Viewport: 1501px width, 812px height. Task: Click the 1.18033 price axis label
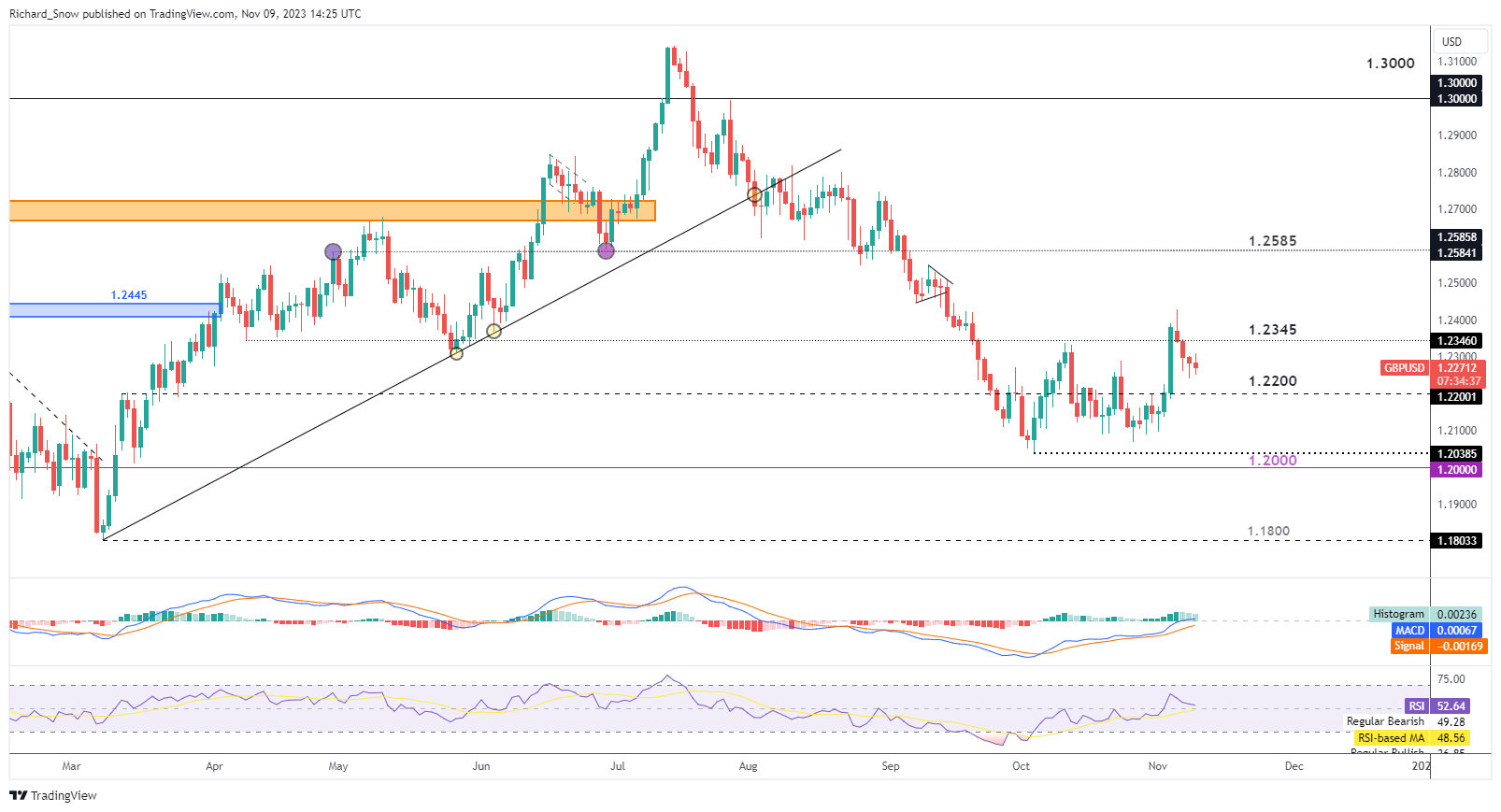click(1457, 541)
